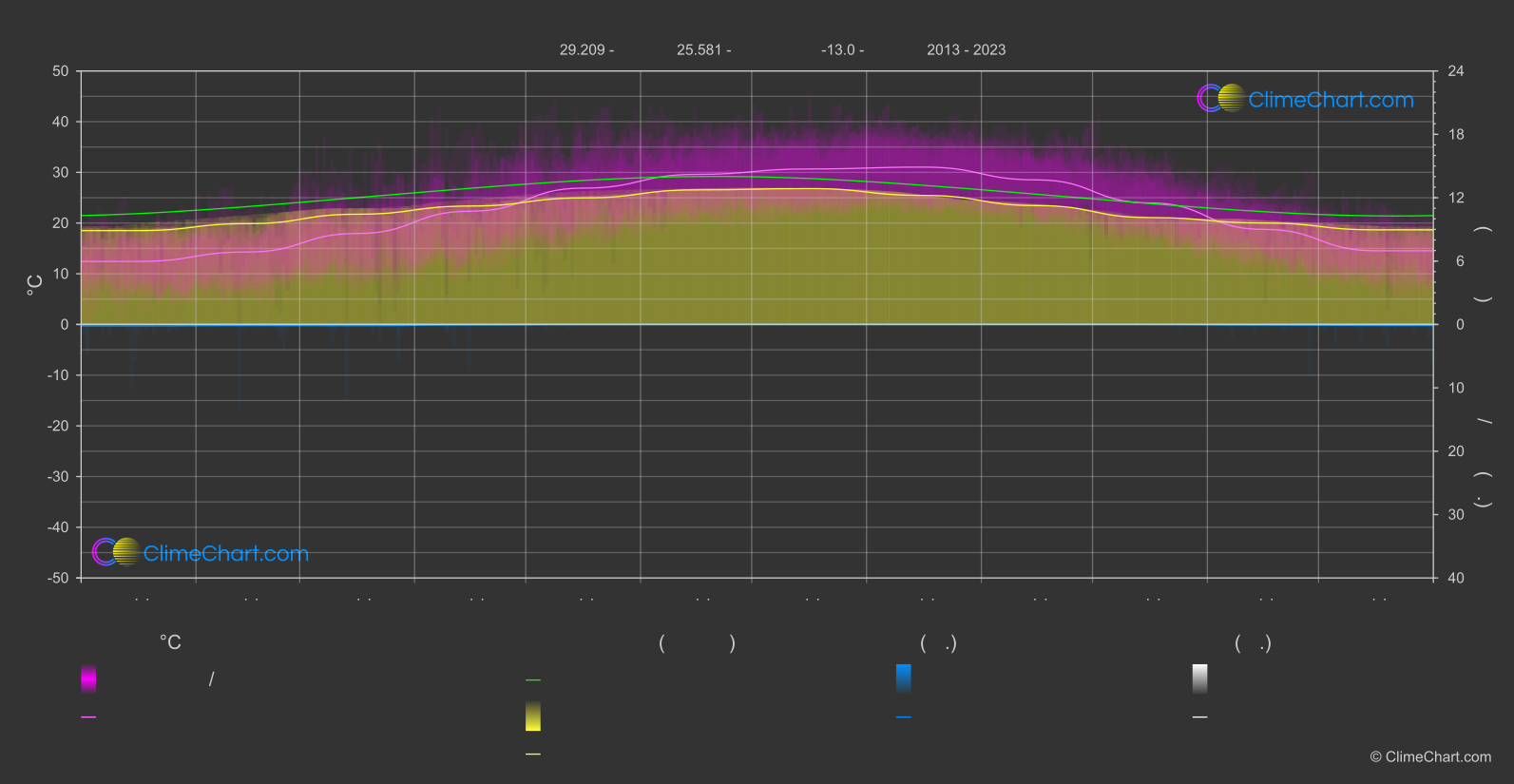The height and width of the screenshot is (784, 1514).
Task: Toggle the blue line legend marker
Action: pyautogui.click(x=904, y=717)
